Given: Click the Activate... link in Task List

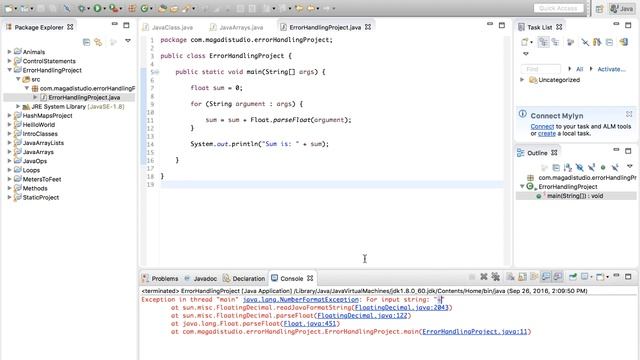Looking at the screenshot, I should tap(611, 69).
